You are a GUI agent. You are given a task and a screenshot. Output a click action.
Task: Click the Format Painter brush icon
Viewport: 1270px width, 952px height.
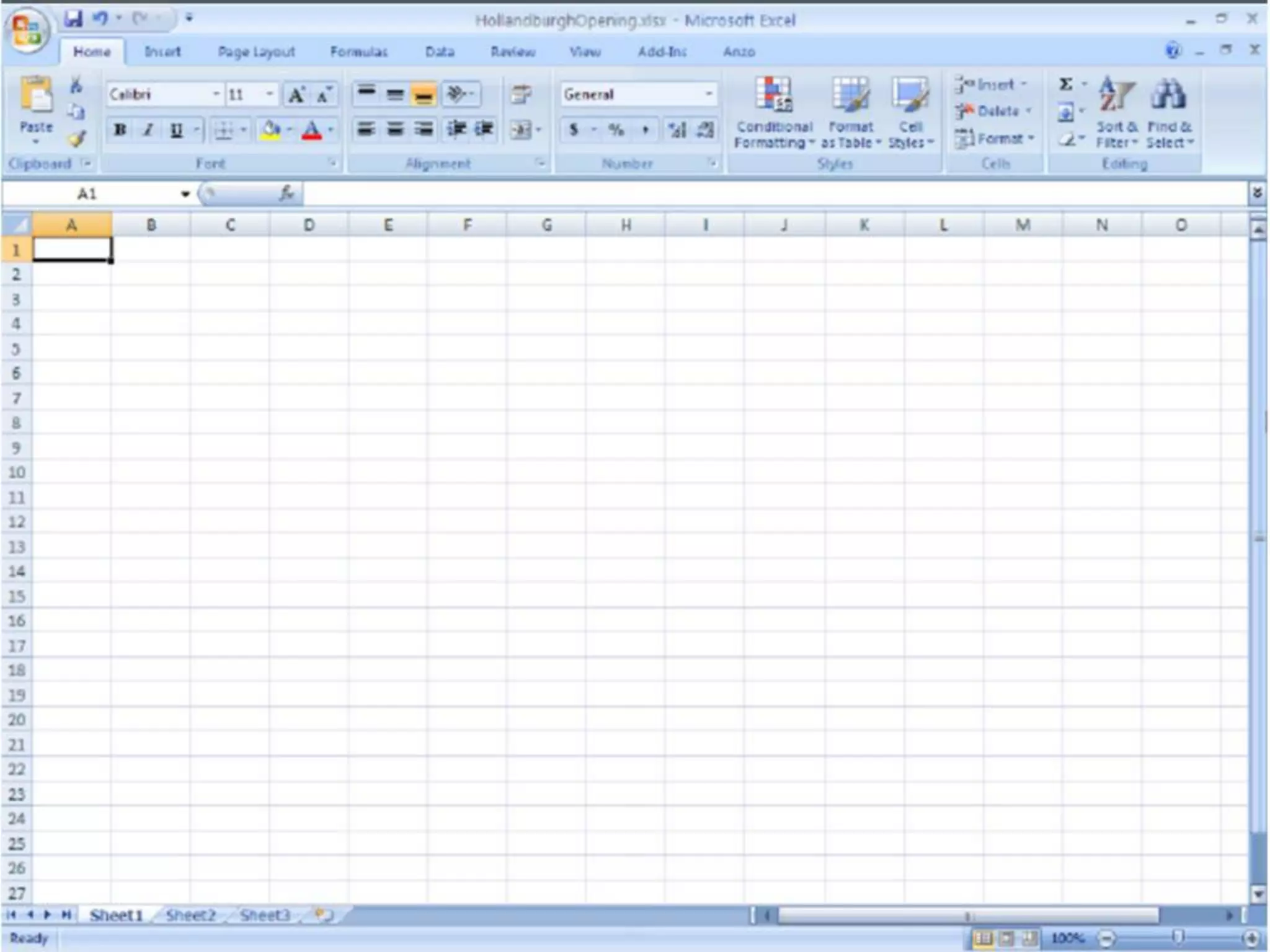[x=76, y=139]
